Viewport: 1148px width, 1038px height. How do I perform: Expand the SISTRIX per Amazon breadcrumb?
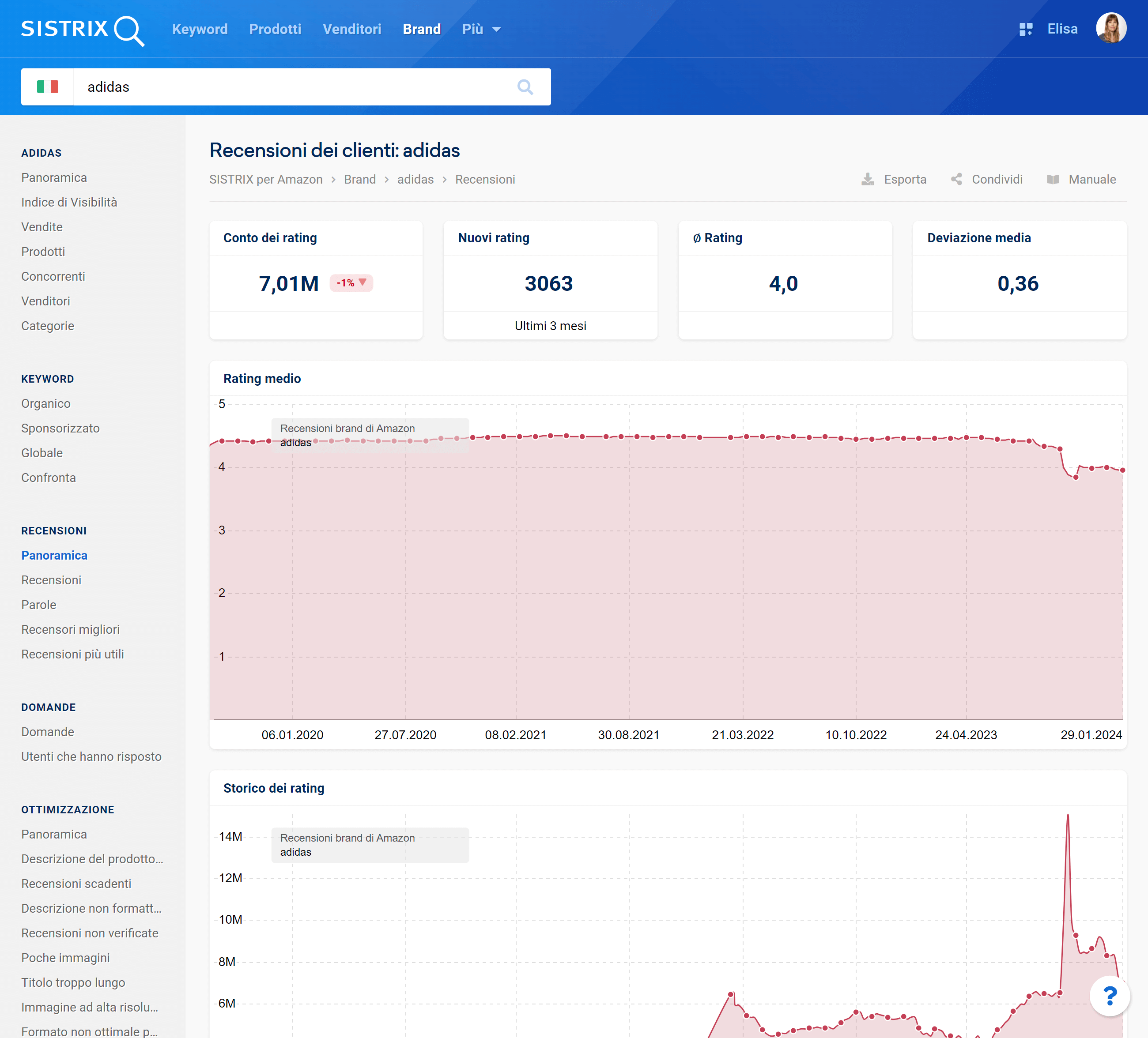click(266, 179)
